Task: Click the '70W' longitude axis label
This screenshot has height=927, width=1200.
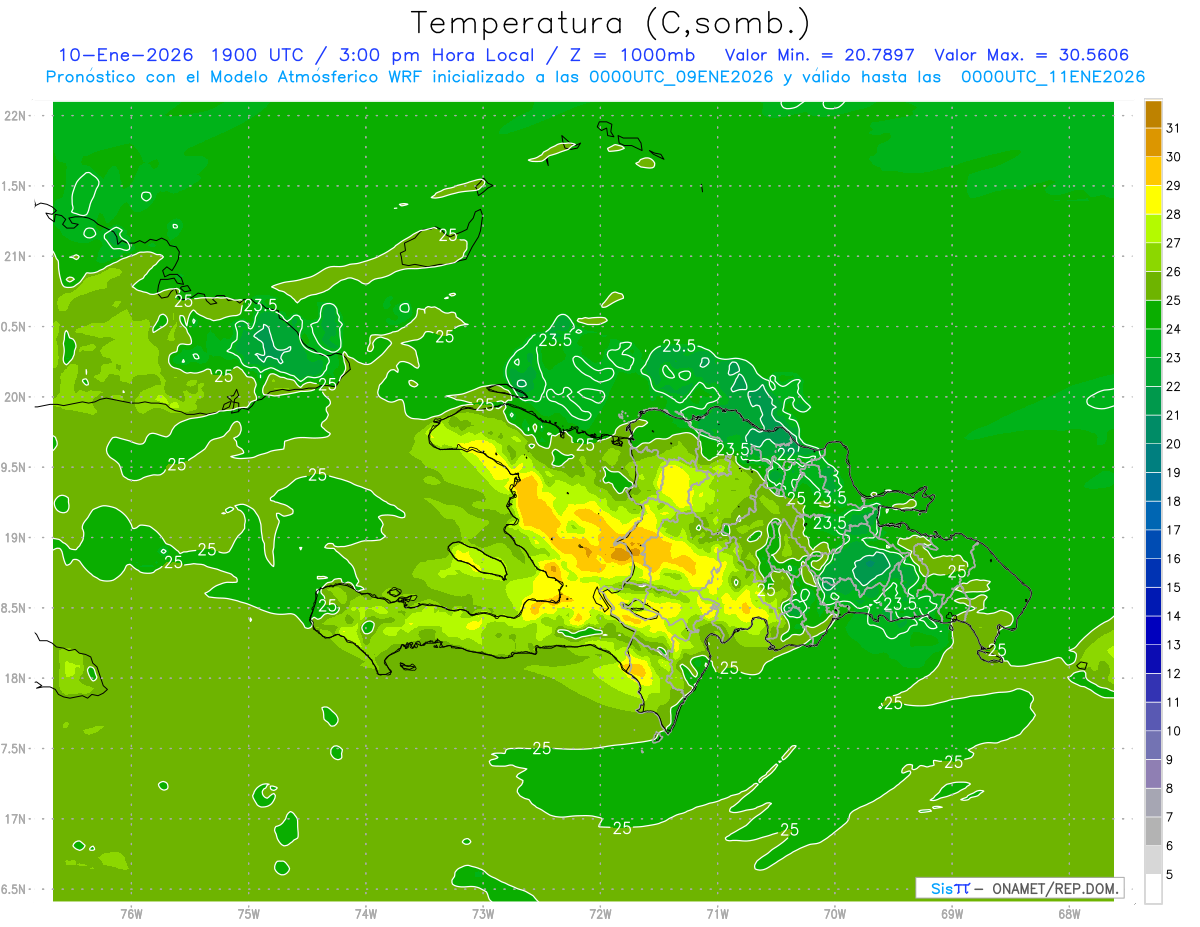Action: point(835,913)
